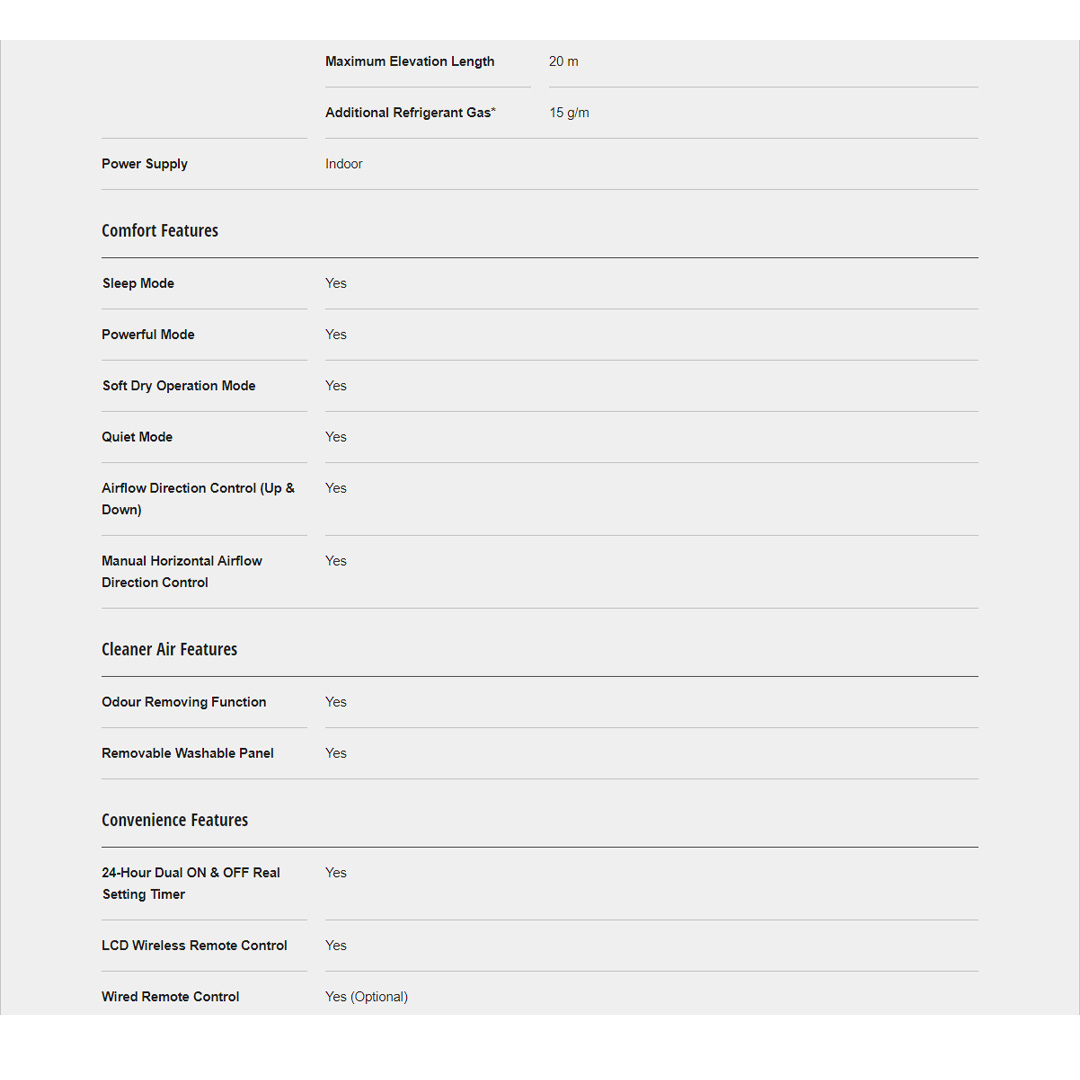Click the Wired Remote Control label
The image size is (1080, 1080).
(x=171, y=996)
